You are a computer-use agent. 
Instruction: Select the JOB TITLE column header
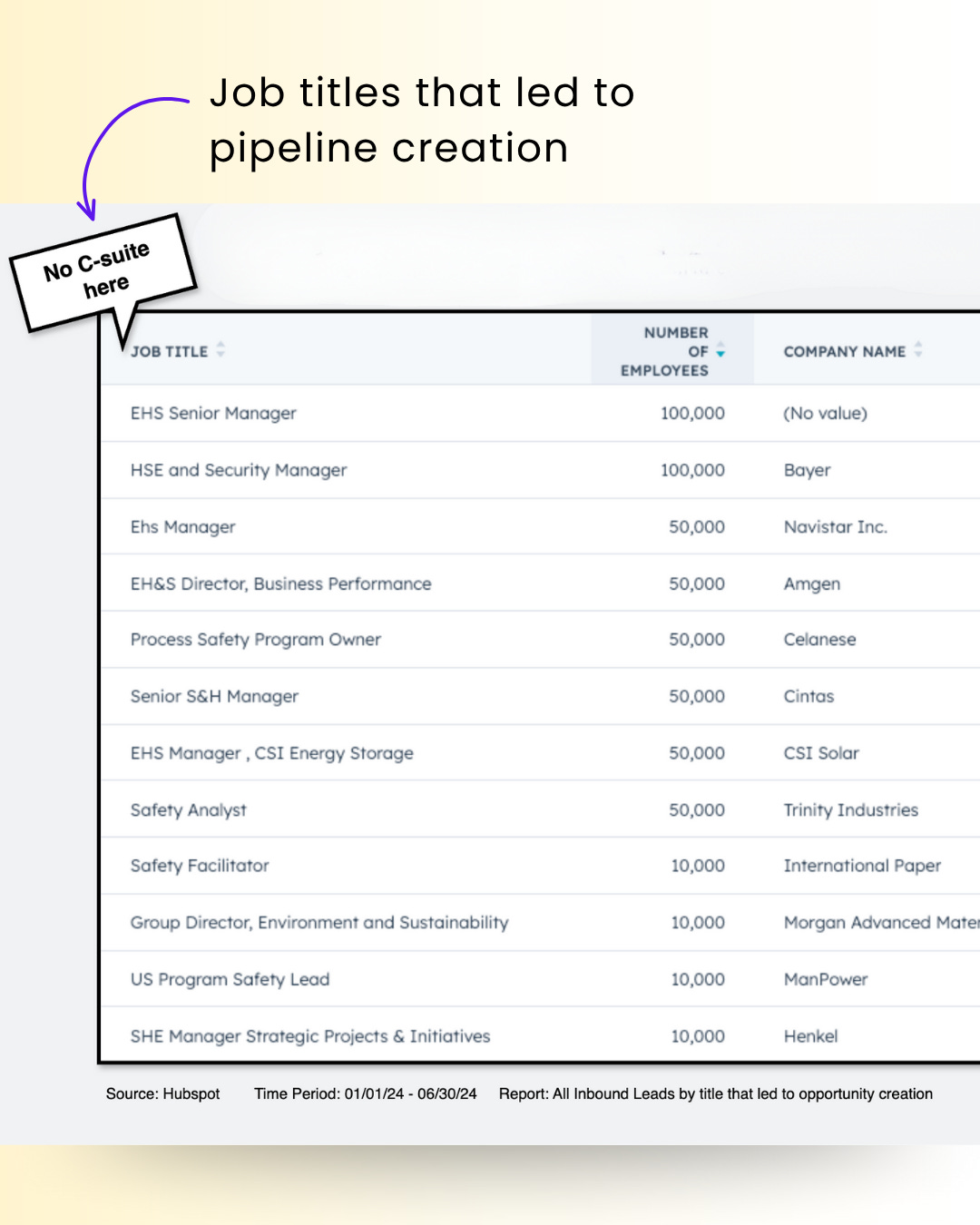click(x=170, y=351)
